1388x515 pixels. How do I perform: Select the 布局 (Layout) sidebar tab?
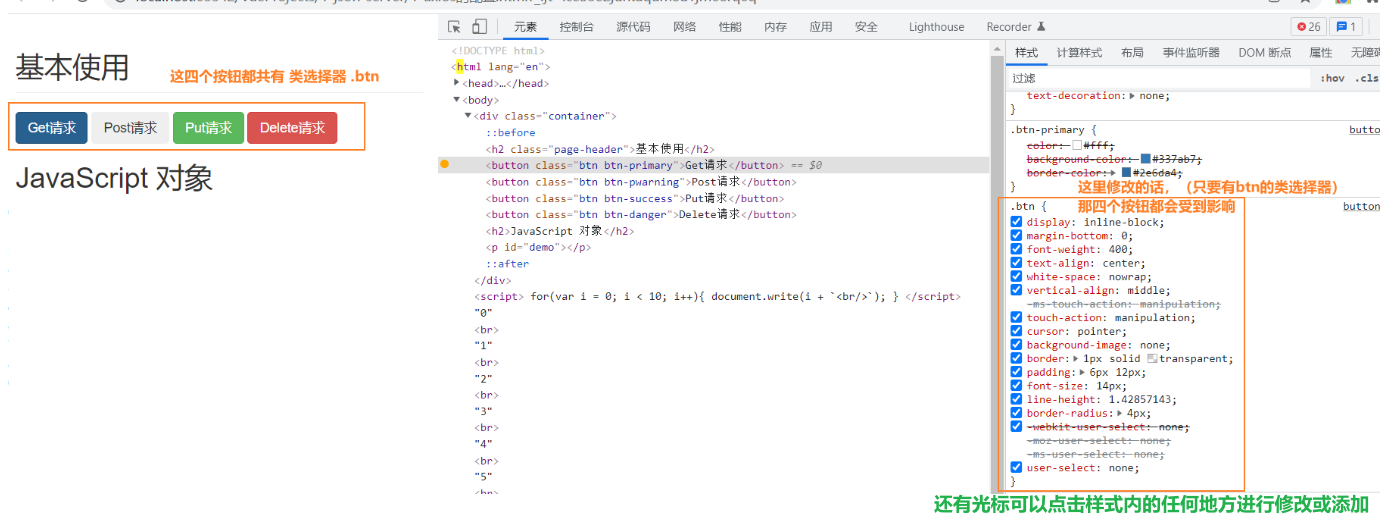click(1132, 53)
